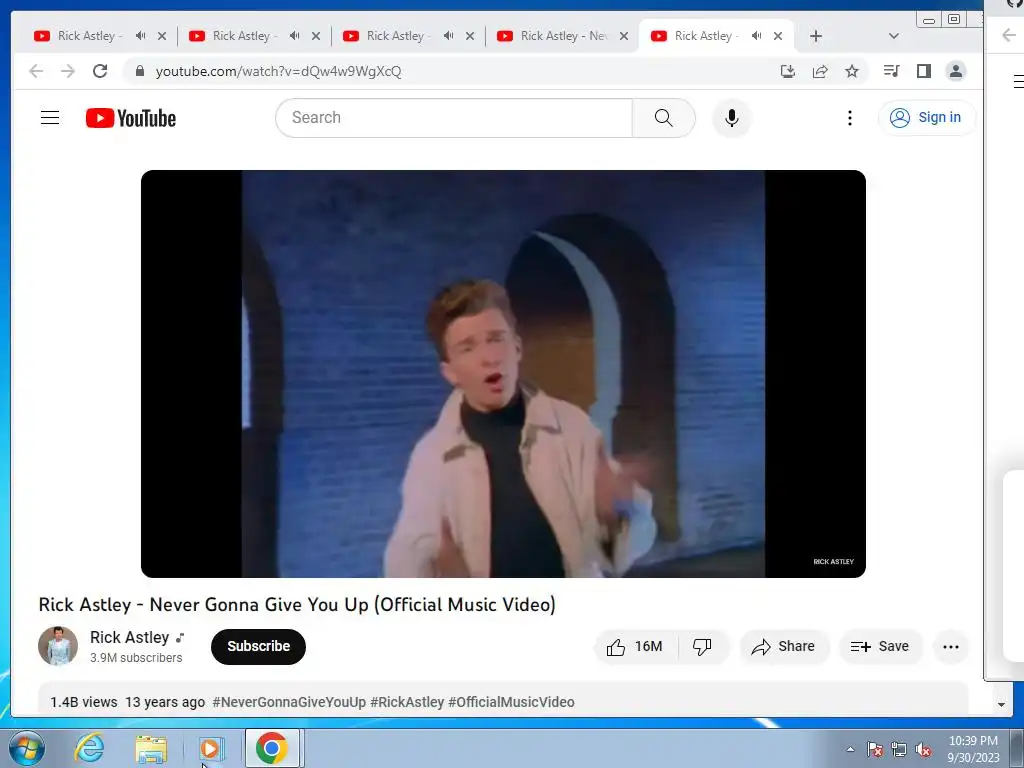Mute audio on the first tab's speaker icon

(x=140, y=36)
